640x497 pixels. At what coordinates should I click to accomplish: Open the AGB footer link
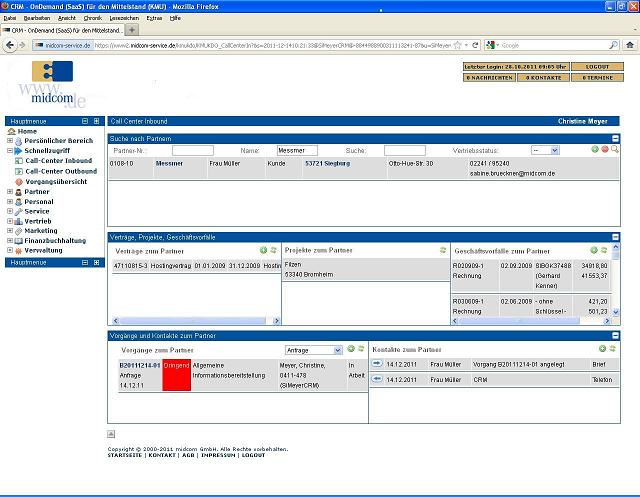188,455
